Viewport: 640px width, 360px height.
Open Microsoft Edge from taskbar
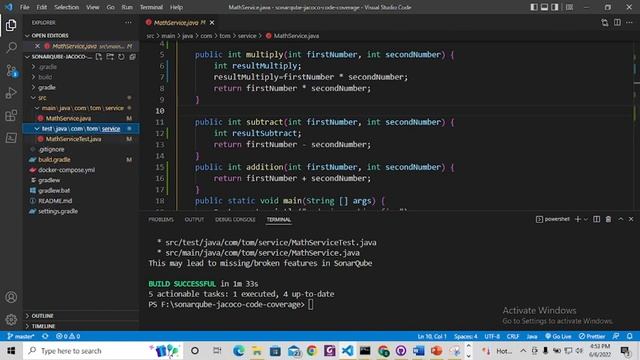238,351
